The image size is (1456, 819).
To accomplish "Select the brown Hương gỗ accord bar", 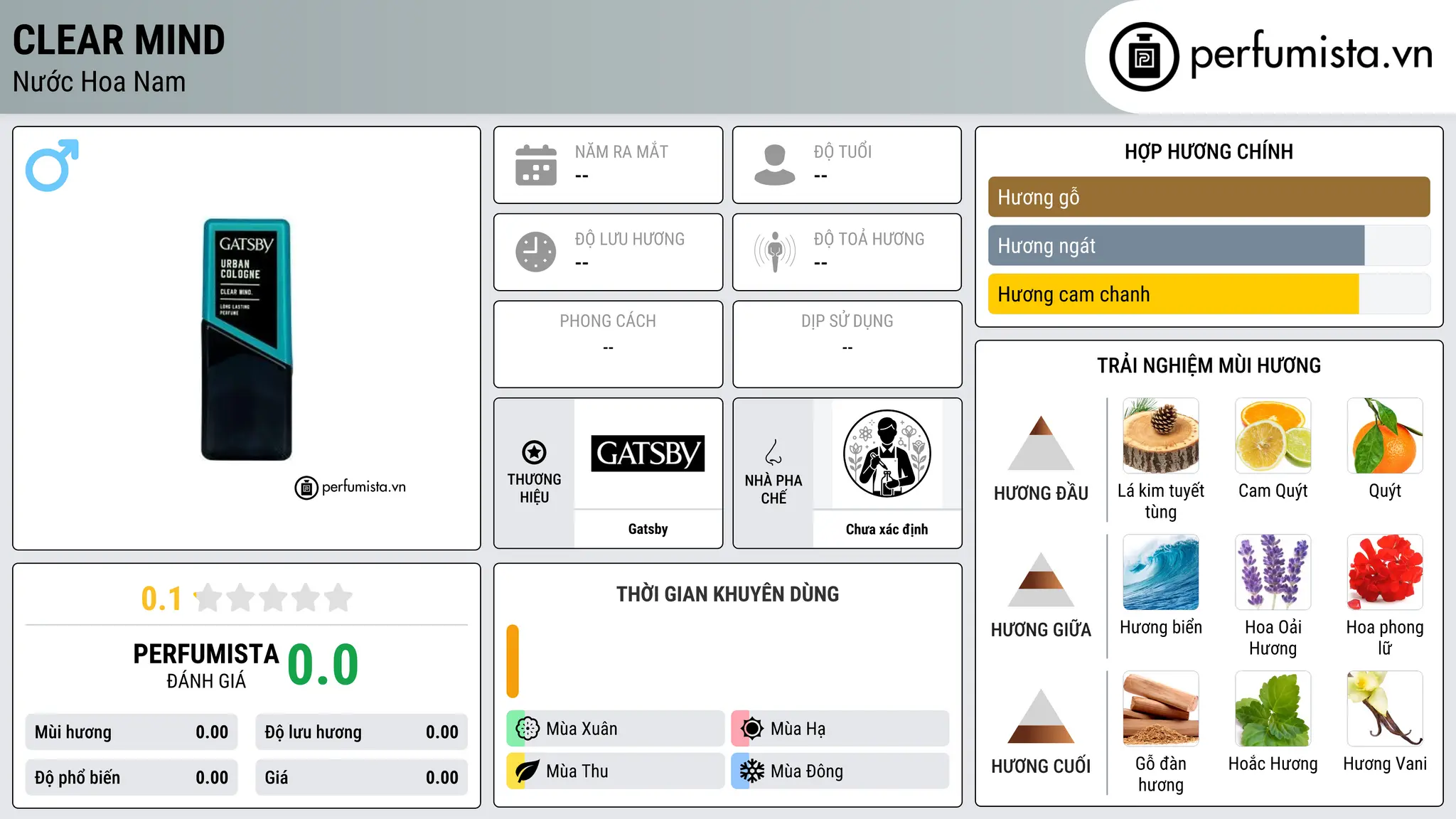I will (x=1209, y=197).
